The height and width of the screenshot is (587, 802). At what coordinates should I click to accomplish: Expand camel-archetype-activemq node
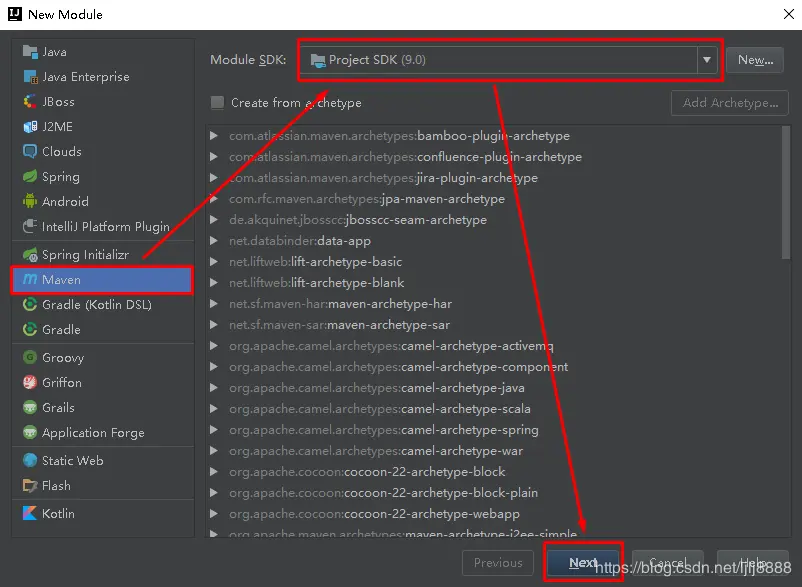point(214,346)
